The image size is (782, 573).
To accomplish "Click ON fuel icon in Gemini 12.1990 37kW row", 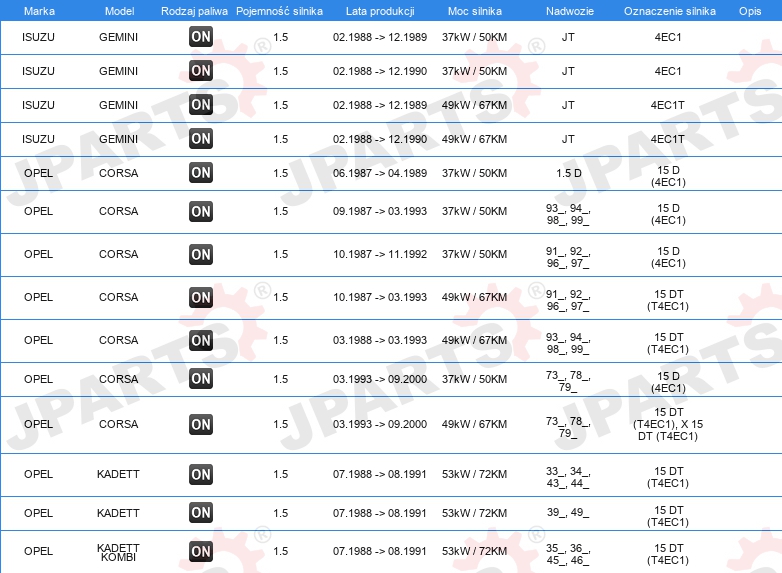I will pos(201,71).
